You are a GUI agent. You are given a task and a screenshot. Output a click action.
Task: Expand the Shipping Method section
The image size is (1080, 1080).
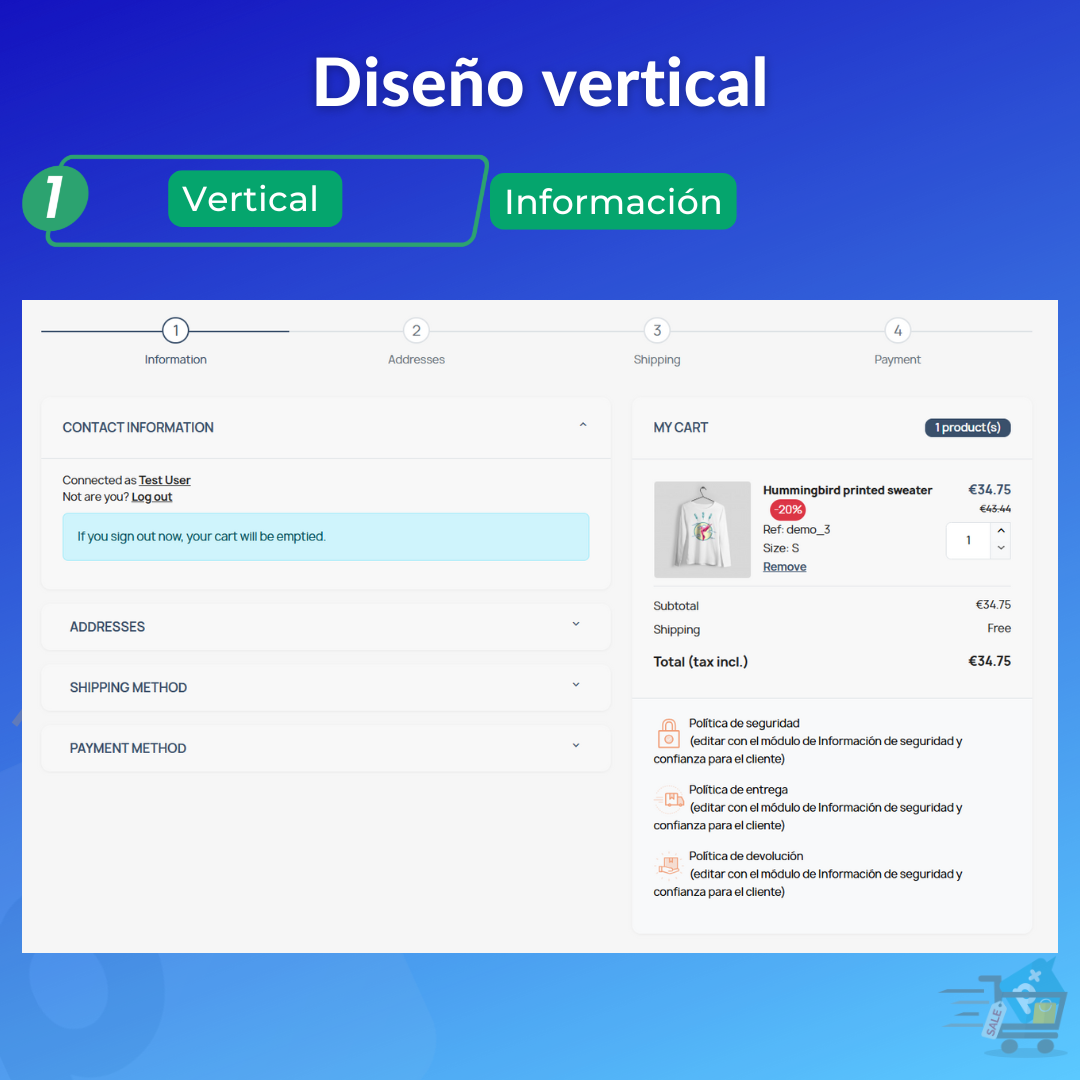coord(576,684)
